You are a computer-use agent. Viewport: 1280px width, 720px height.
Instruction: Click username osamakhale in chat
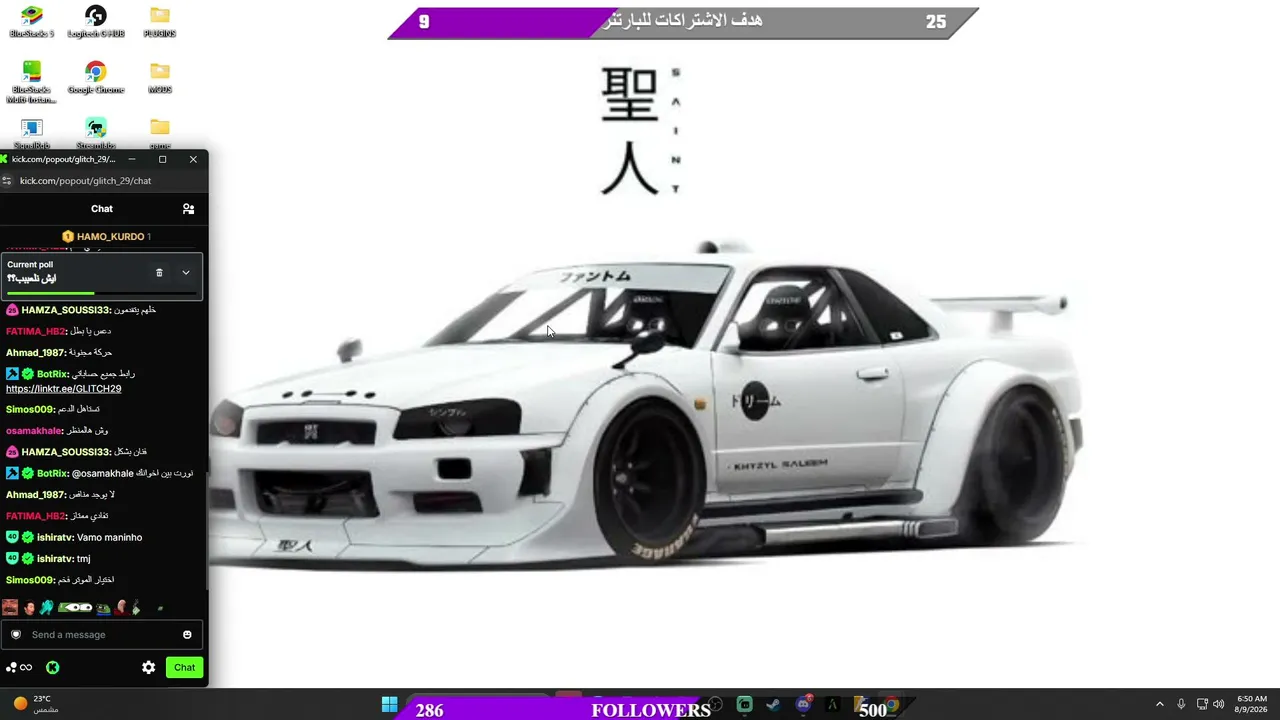[33, 431]
